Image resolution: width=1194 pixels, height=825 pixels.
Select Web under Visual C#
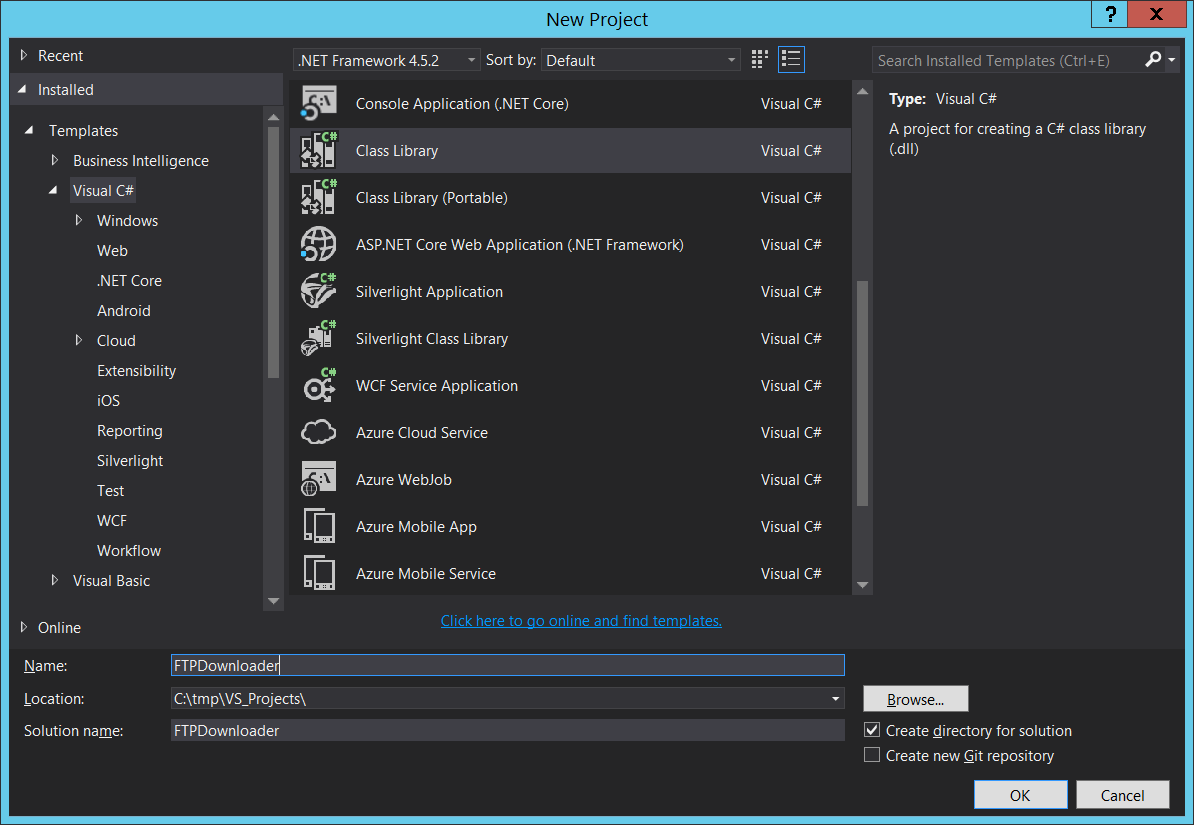112,251
